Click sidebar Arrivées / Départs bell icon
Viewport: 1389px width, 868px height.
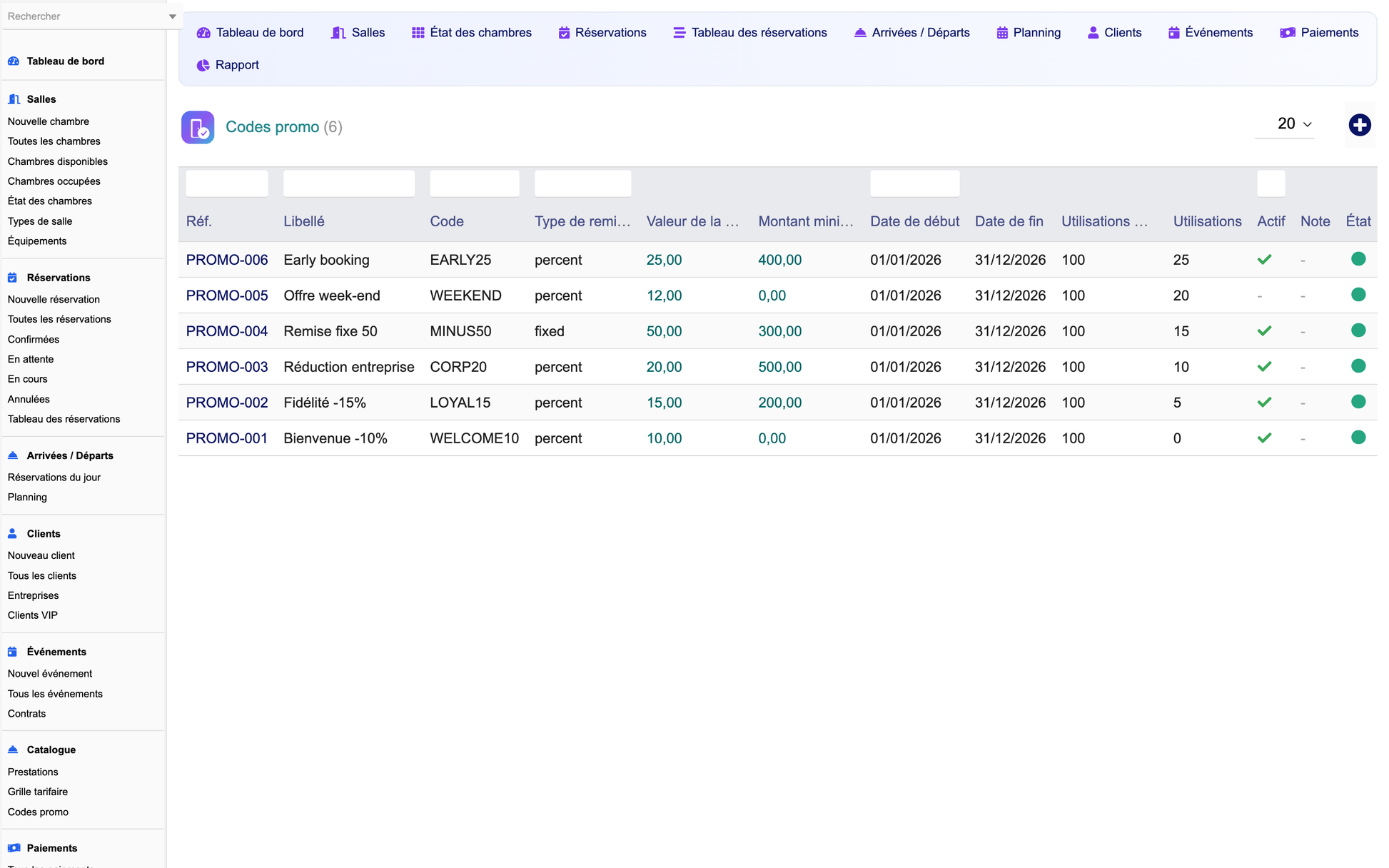13,455
